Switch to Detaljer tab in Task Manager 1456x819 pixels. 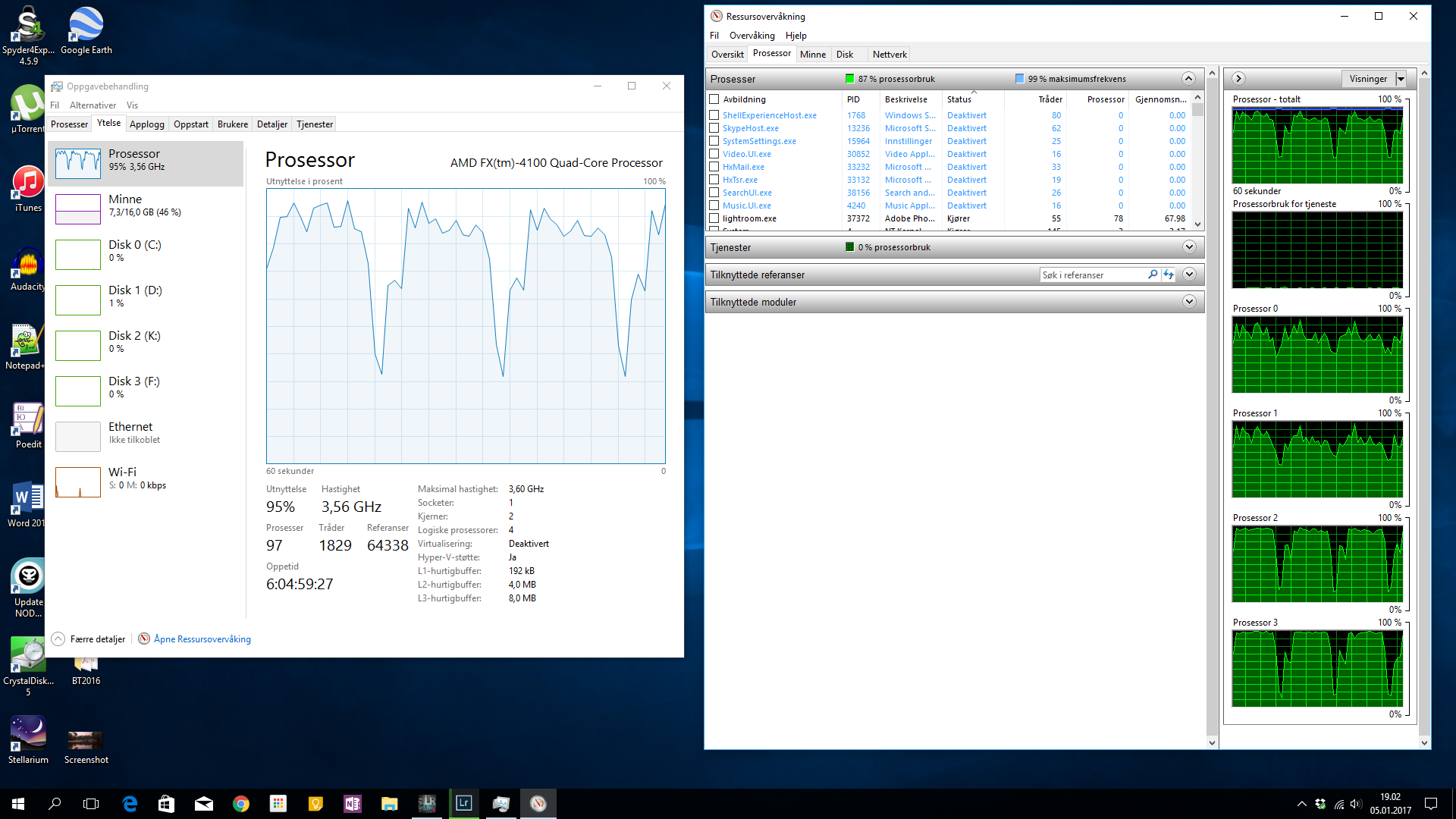click(271, 124)
